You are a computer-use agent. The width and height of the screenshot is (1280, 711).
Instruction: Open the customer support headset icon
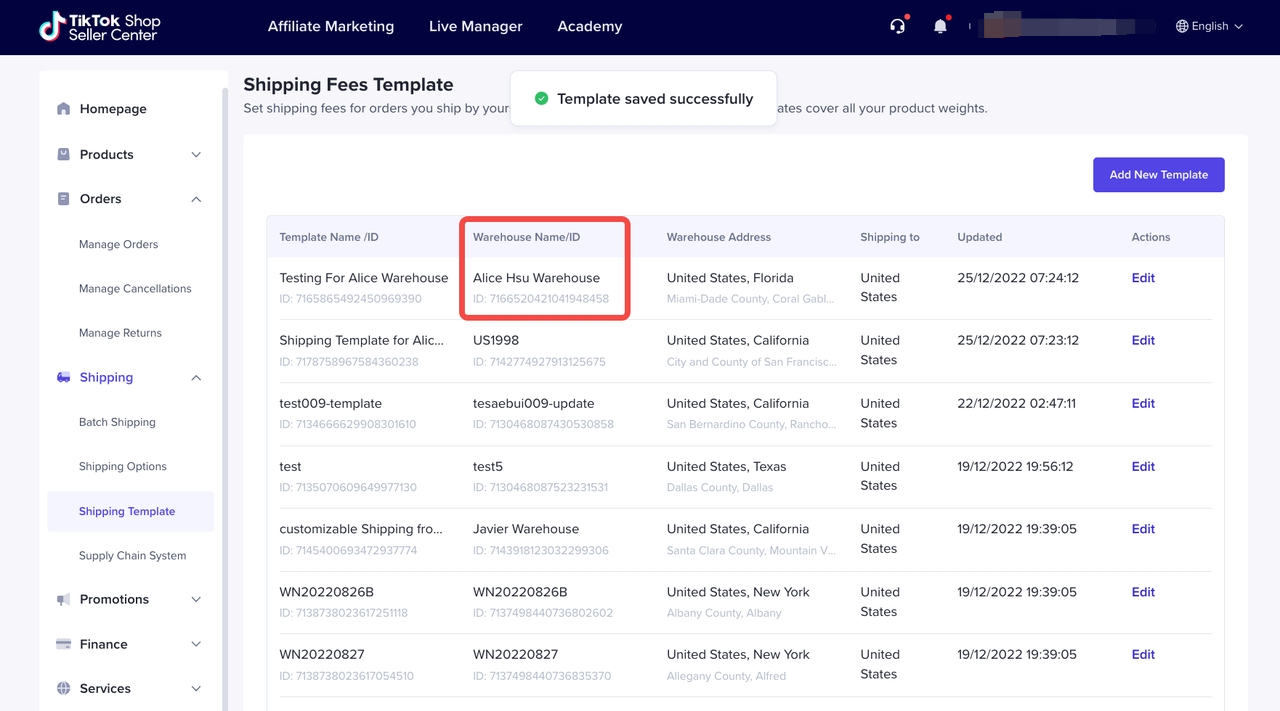coord(897,26)
